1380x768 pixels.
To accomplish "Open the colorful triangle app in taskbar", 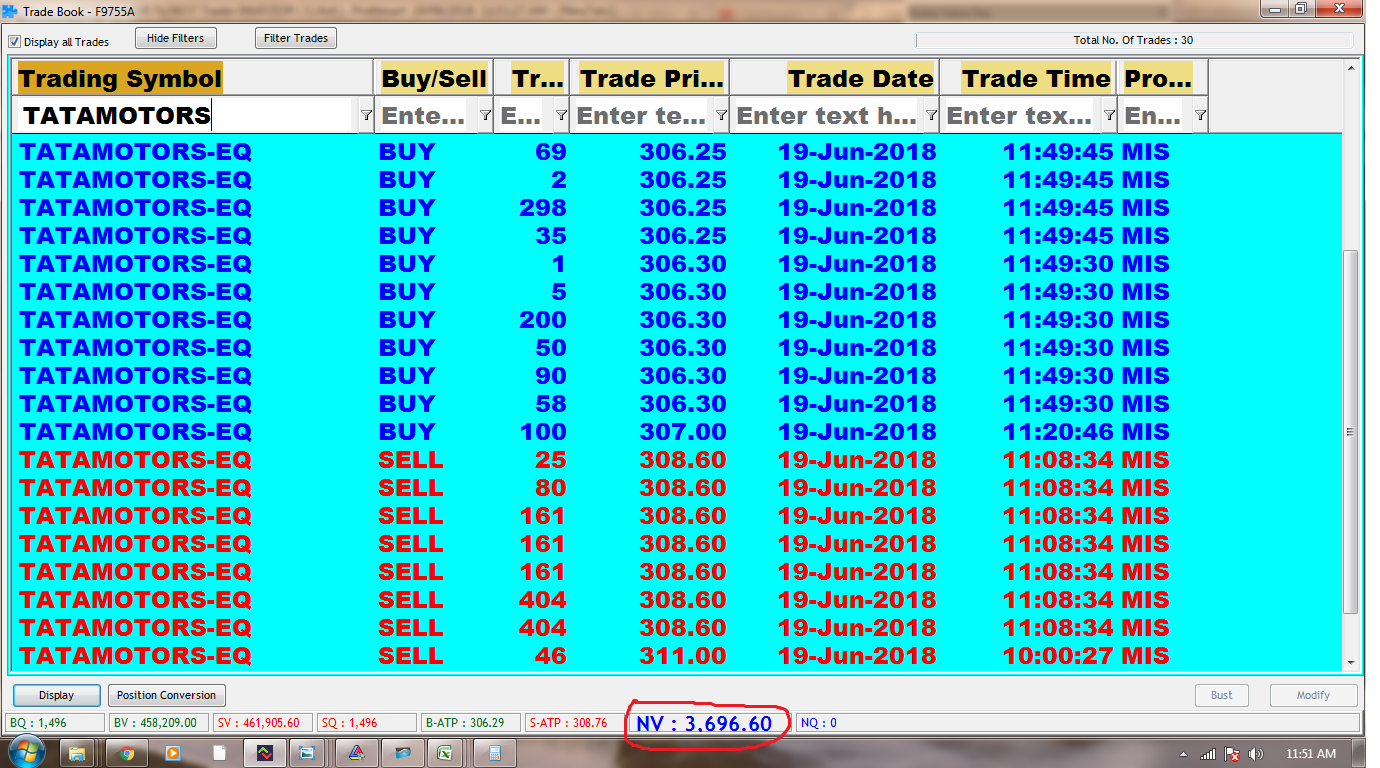I will pos(356,753).
